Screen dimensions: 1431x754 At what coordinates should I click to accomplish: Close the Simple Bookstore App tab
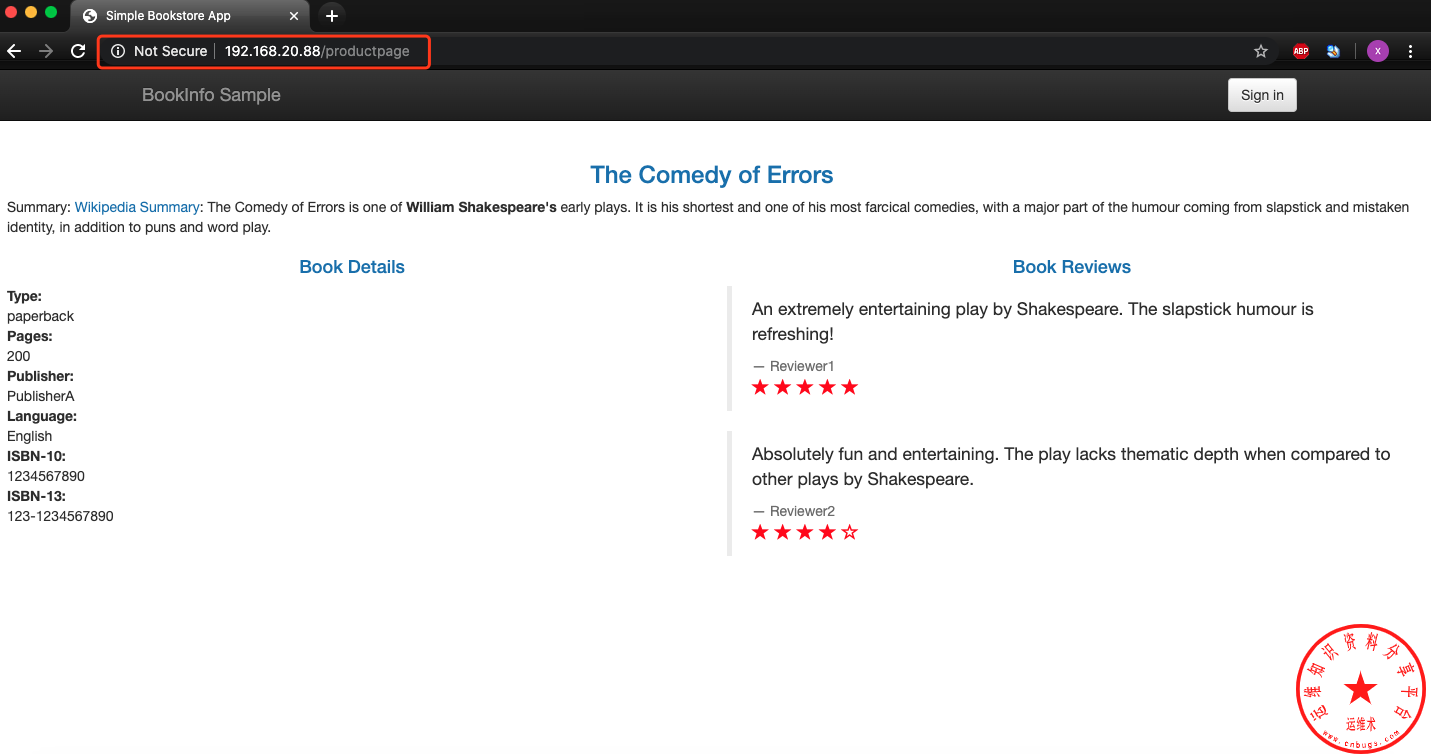[x=296, y=16]
